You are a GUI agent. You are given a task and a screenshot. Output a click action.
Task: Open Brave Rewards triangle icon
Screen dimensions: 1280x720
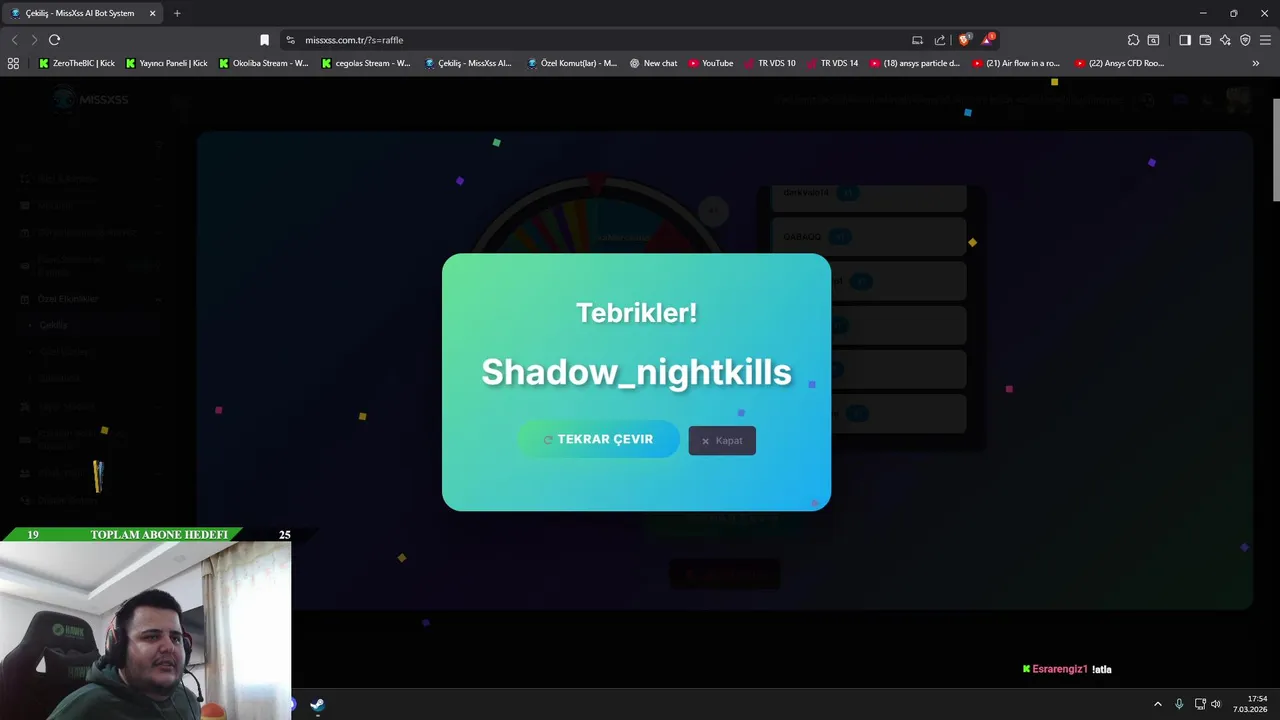tap(988, 40)
